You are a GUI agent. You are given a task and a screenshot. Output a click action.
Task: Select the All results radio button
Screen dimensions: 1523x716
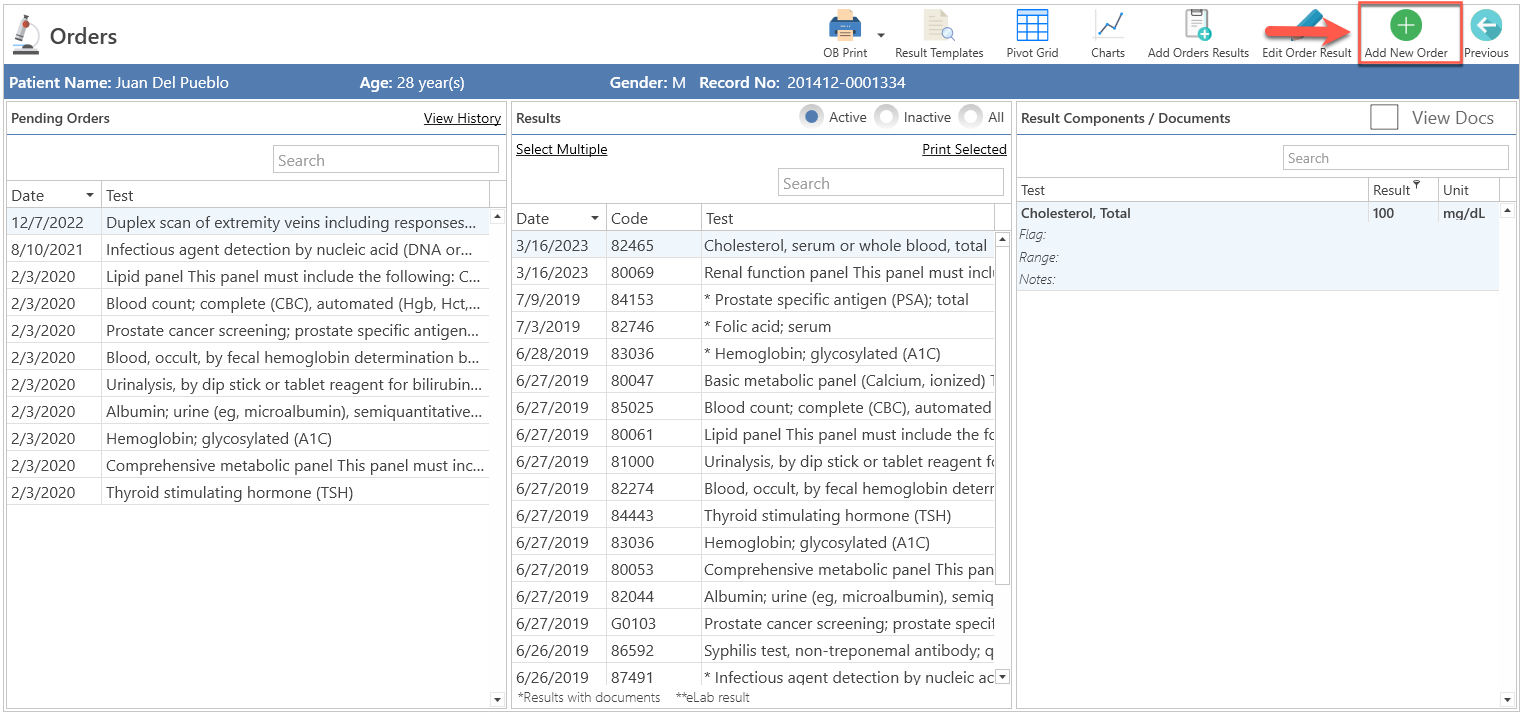click(970, 117)
